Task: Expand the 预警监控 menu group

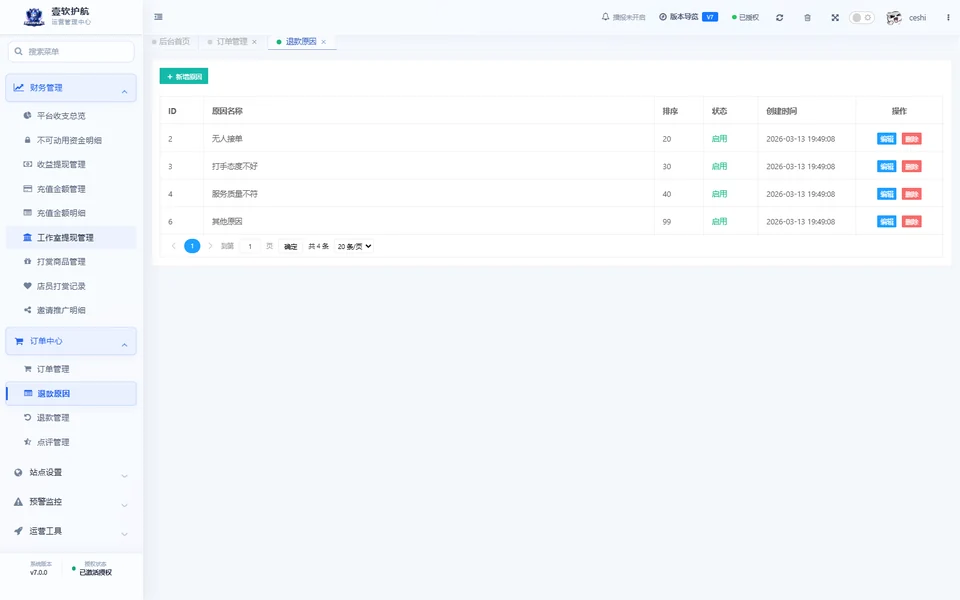Action: click(x=71, y=502)
